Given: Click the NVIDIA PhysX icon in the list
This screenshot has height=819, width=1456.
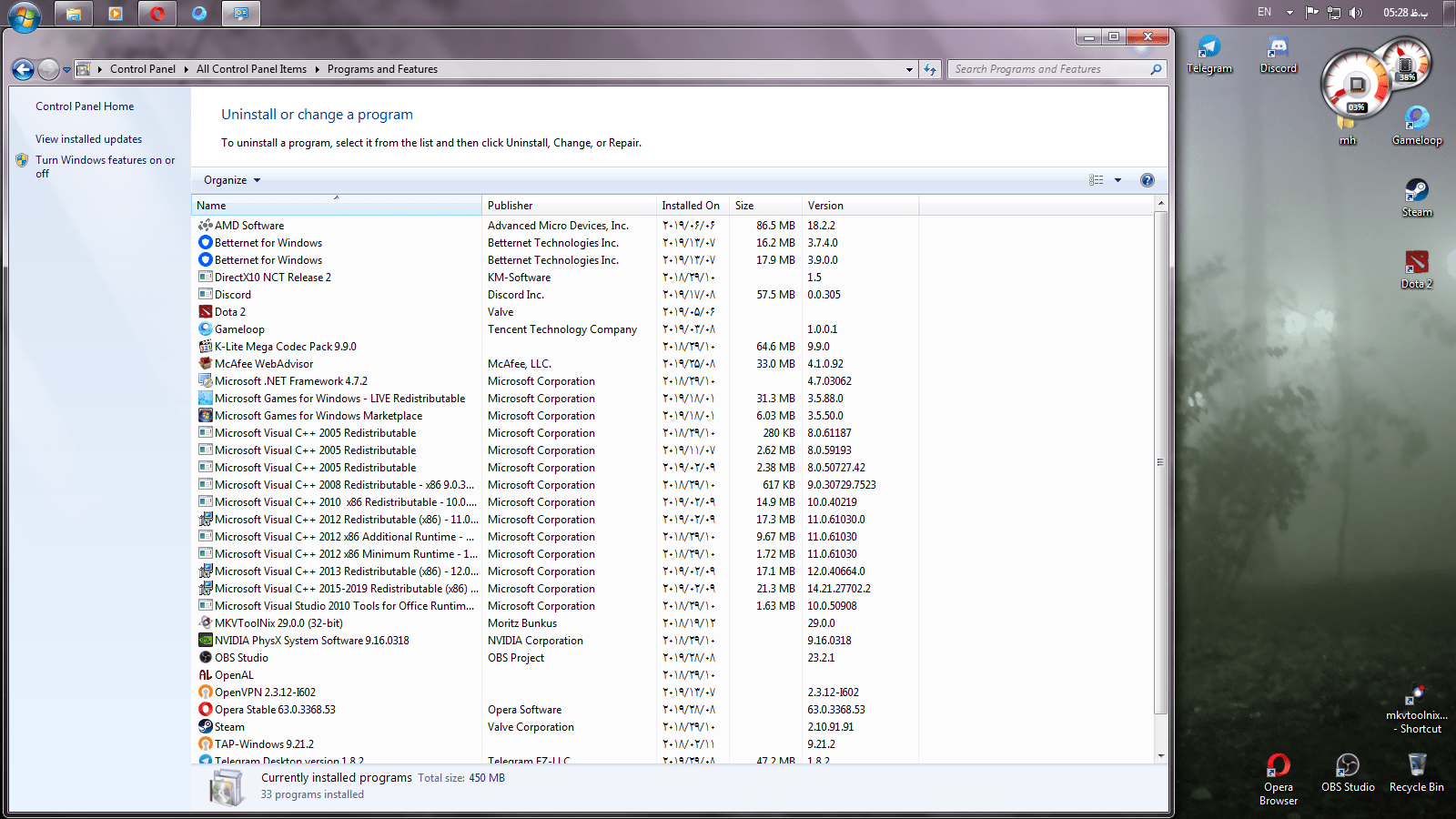Looking at the screenshot, I should [206, 641].
